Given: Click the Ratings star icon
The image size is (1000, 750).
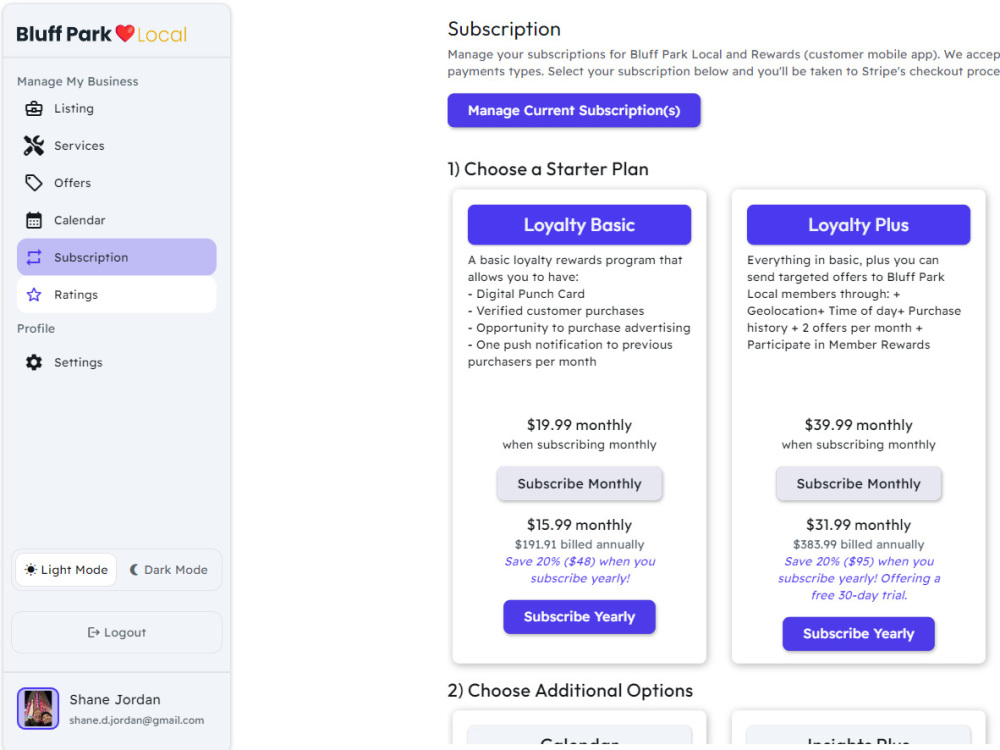Looking at the screenshot, I should pos(34,295).
